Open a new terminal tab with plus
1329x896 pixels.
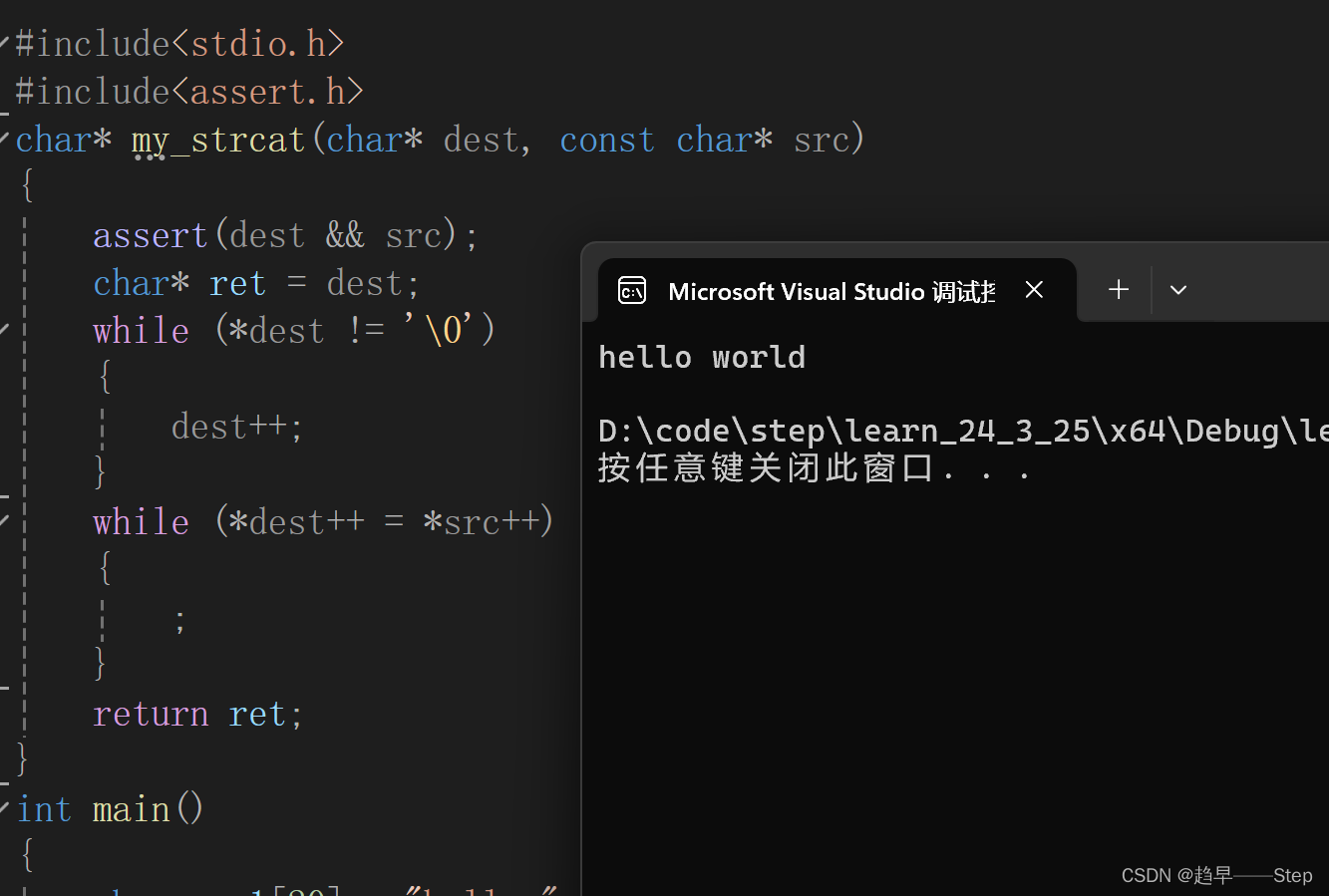pyautogui.click(x=1119, y=289)
